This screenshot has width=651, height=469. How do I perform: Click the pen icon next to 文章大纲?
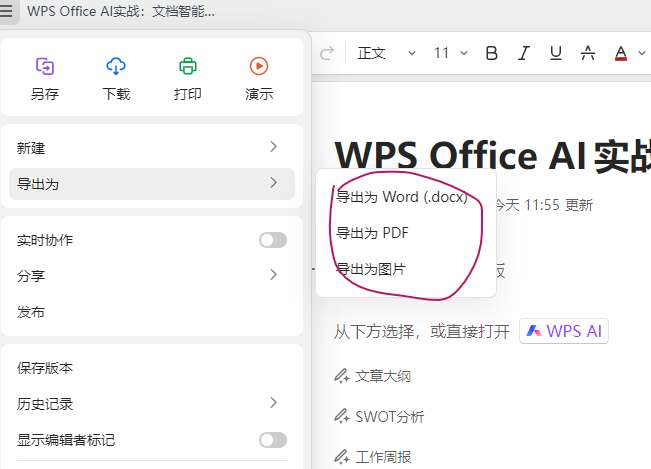tap(342, 376)
